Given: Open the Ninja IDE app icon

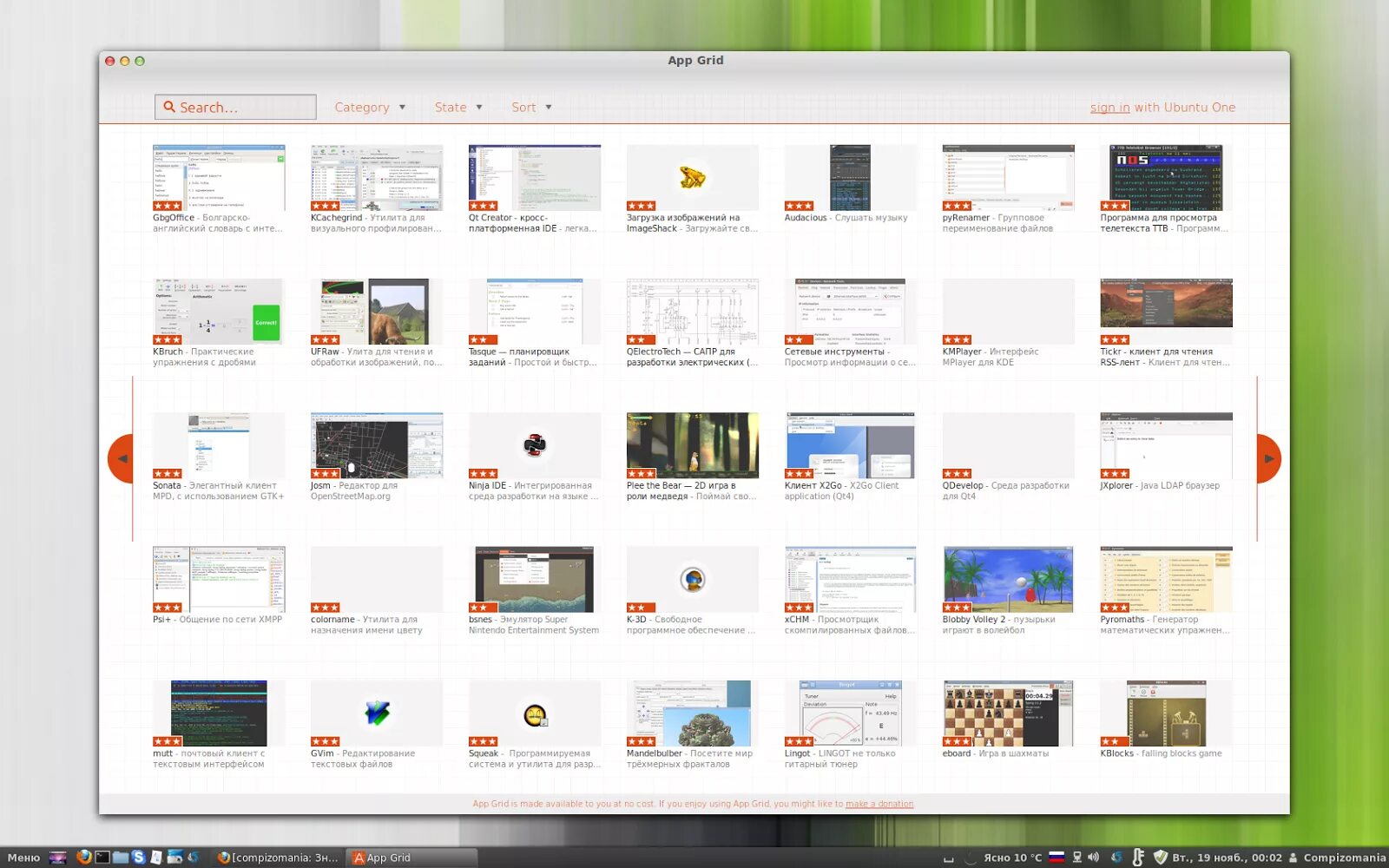Looking at the screenshot, I should [x=535, y=445].
